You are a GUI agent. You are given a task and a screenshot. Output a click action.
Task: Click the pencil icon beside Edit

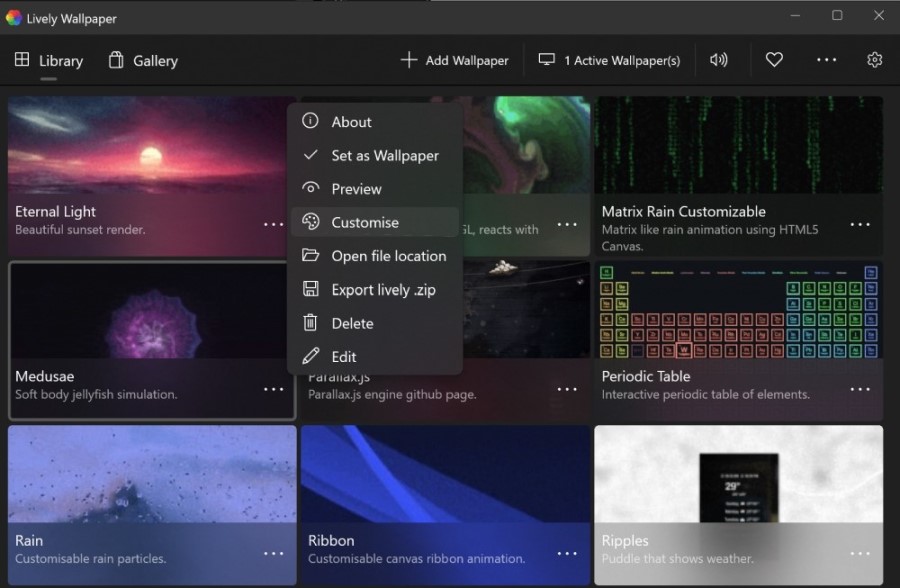click(311, 356)
